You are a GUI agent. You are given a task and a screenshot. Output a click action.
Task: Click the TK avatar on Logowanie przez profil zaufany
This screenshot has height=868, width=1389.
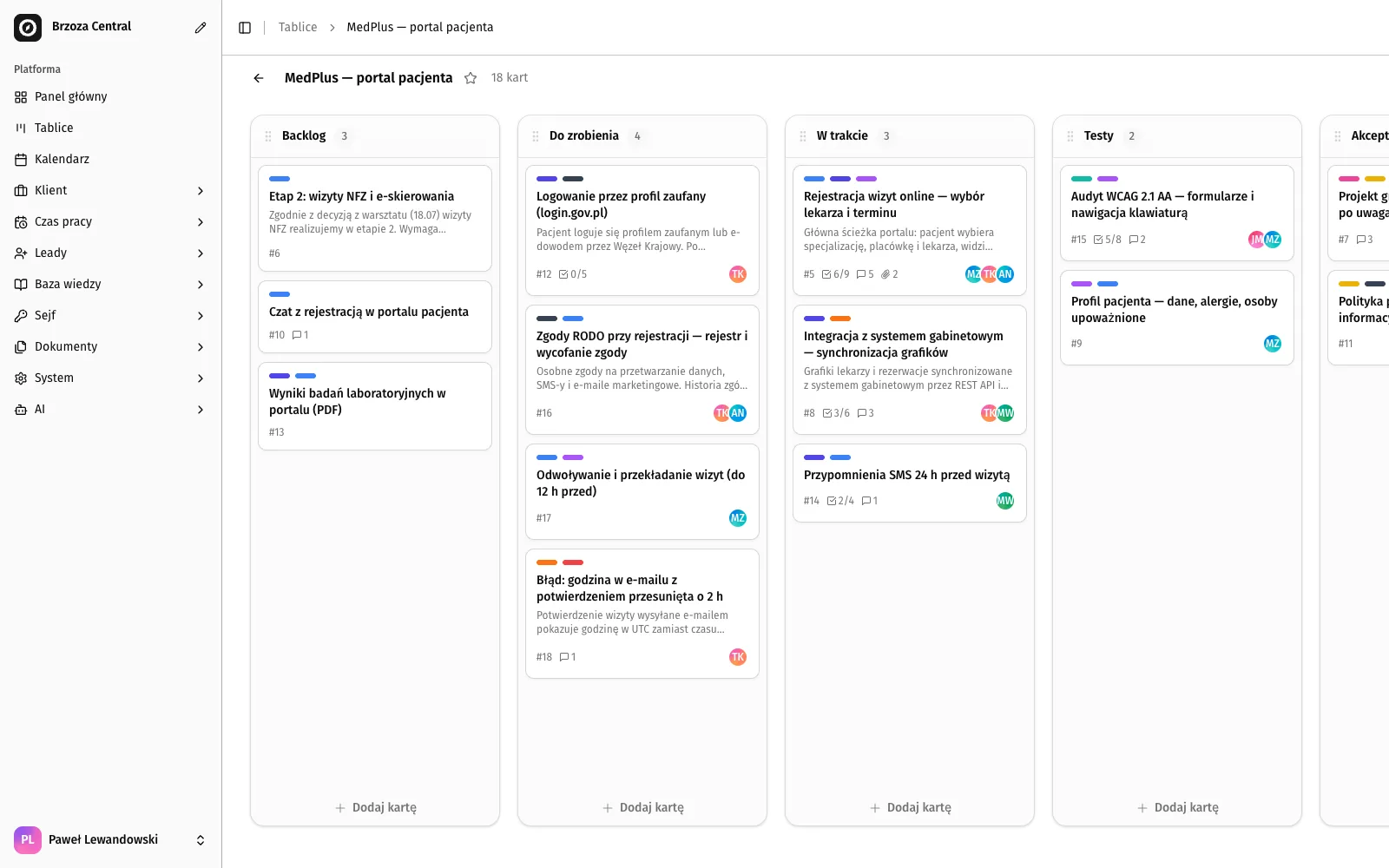[x=738, y=274]
